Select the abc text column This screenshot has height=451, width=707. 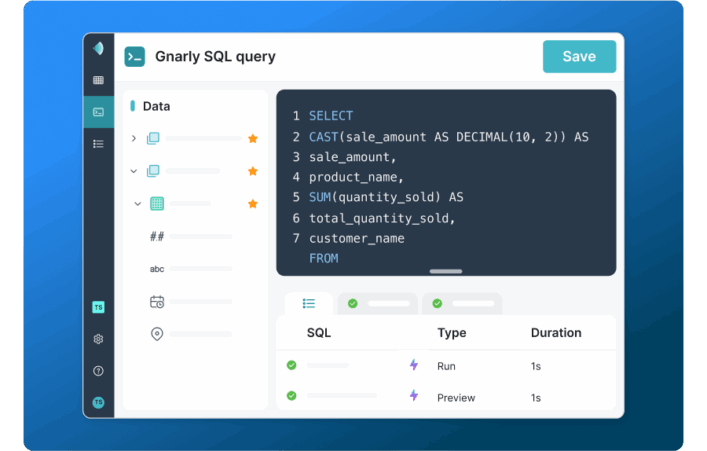157,269
